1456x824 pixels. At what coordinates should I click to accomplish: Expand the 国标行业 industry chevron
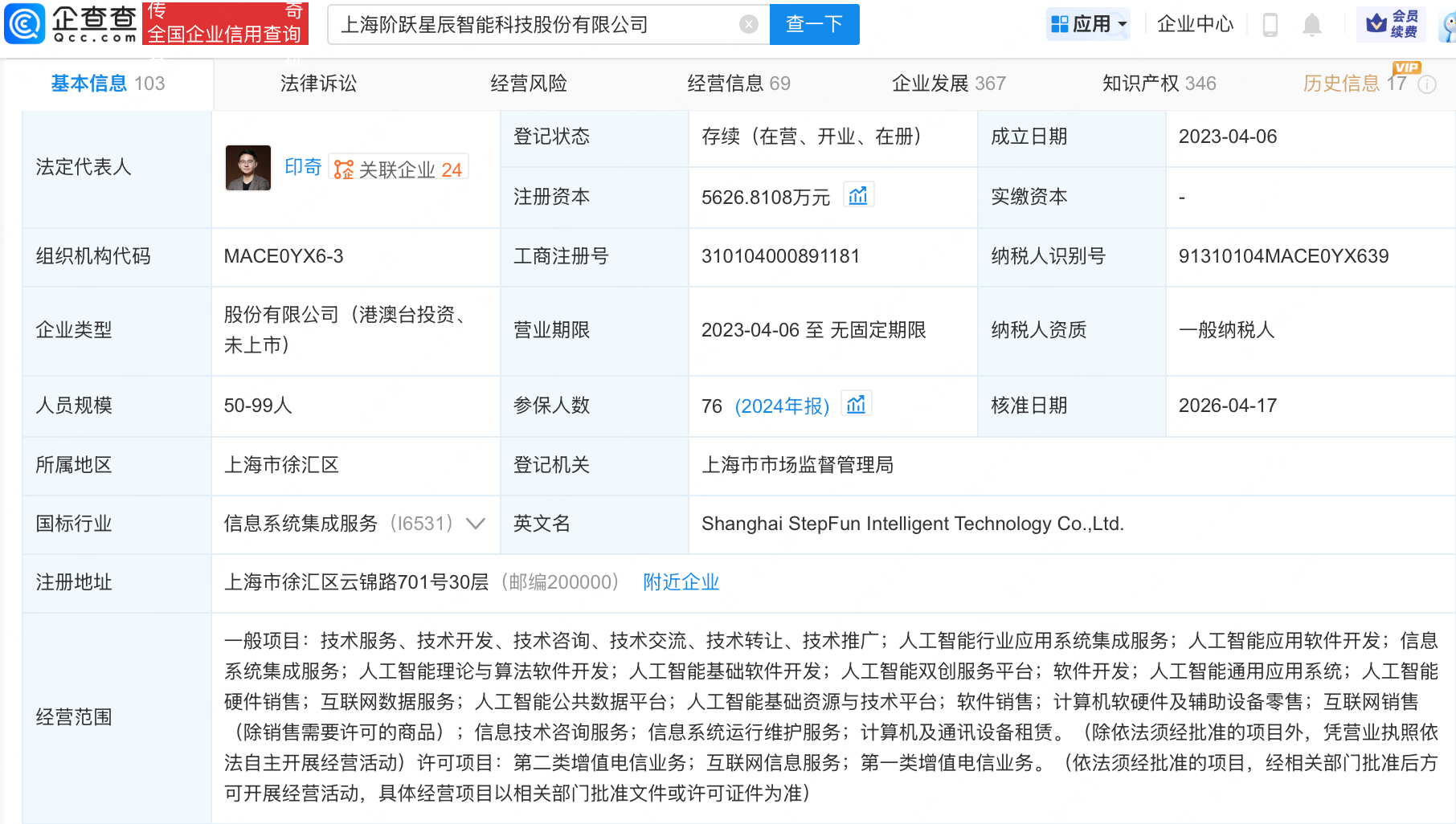pos(476,524)
